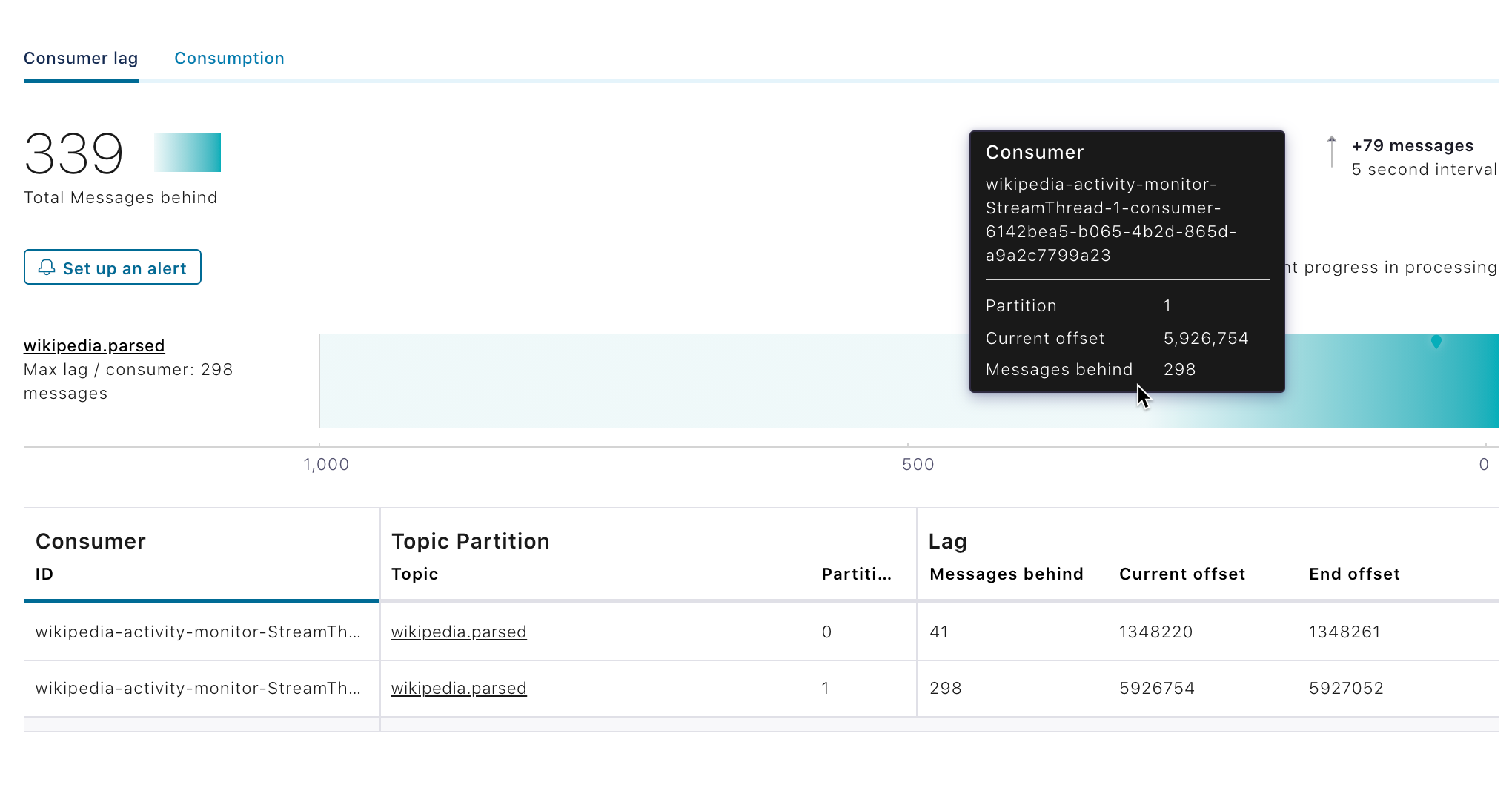Image resolution: width=1512 pixels, height=805 pixels.
Task: Click the 500 axis tick label
Action: pyautogui.click(x=918, y=464)
